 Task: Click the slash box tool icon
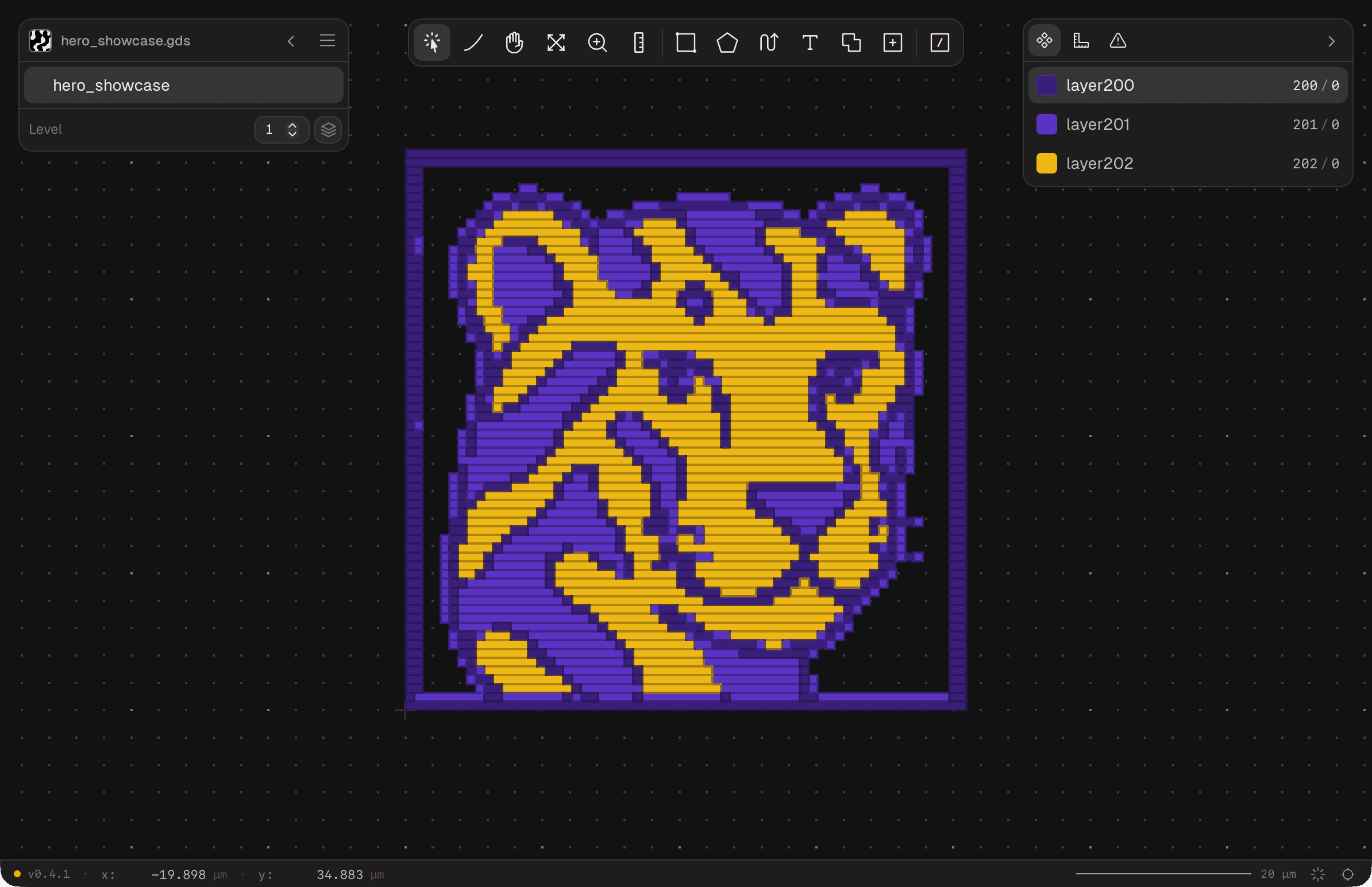click(x=939, y=42)
